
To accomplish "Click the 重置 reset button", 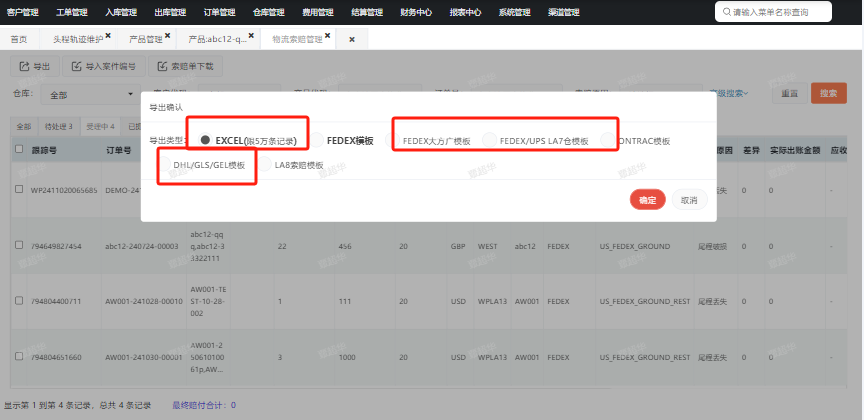I will click(790, 93).
